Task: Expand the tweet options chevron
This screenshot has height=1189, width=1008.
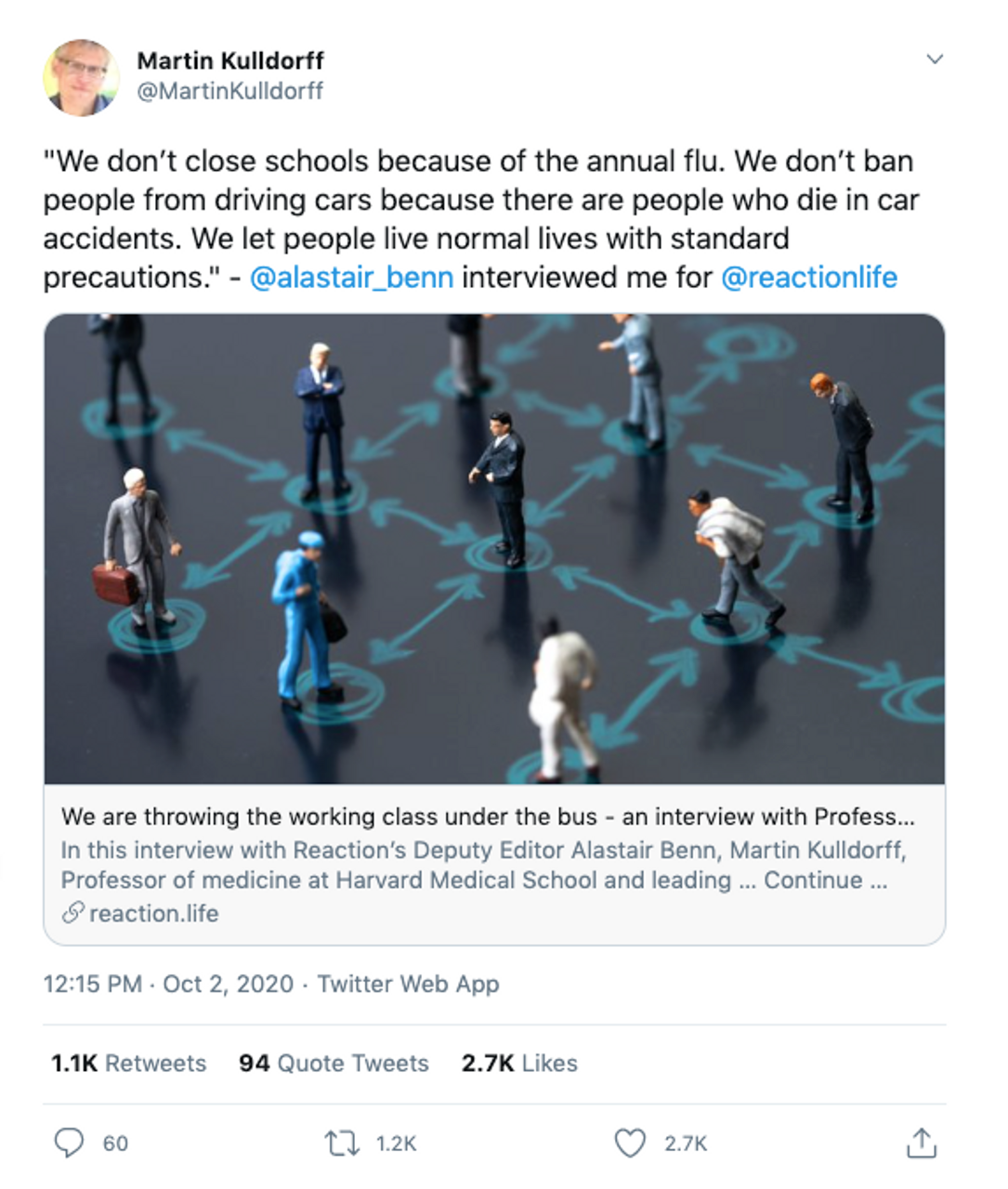Action: [x=935, y=59]
